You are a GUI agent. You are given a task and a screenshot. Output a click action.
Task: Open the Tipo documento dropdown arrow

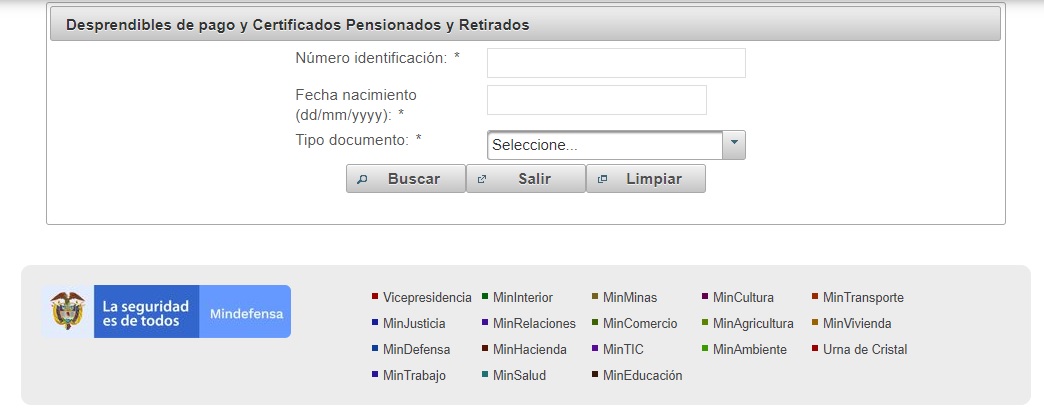tap(734, 145)
